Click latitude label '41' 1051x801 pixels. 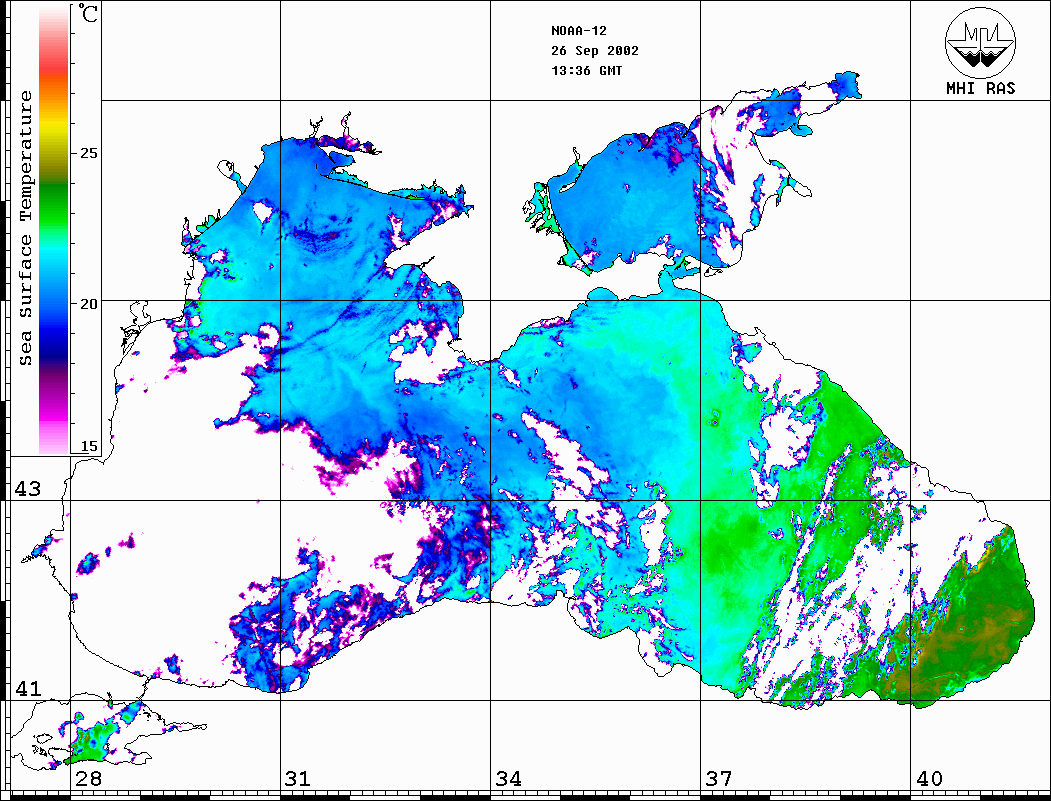coord(28,688)
